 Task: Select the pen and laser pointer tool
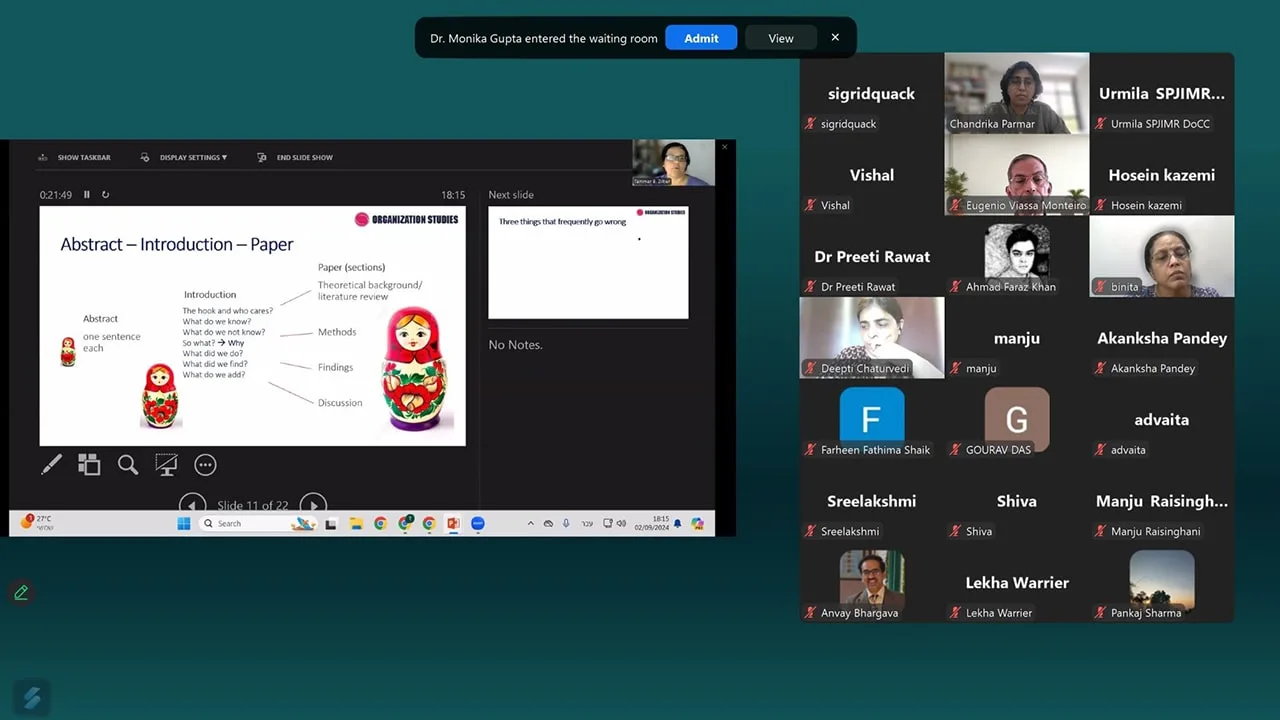tap(51, 465)
